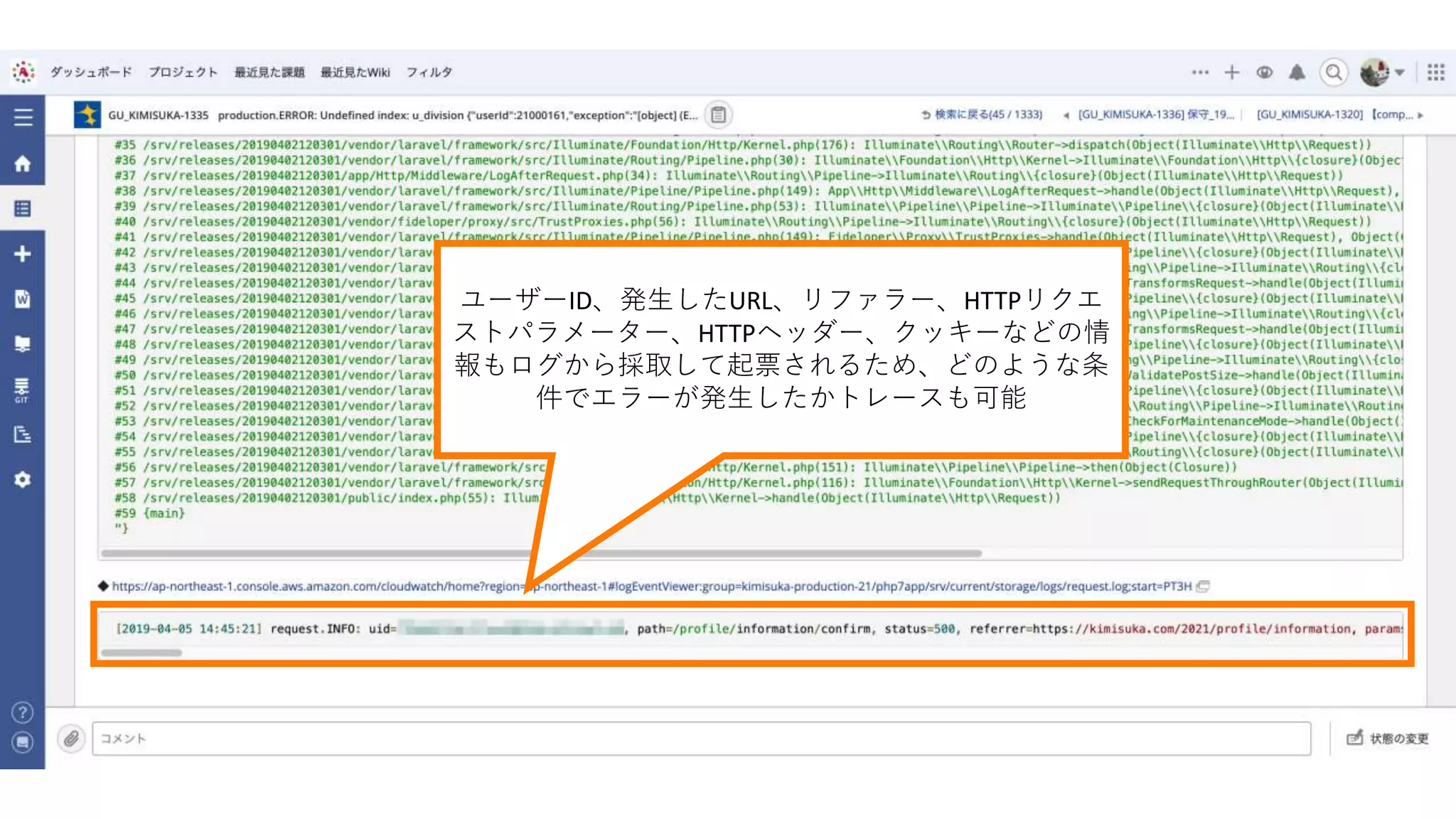Screen dimensions: 1456x819
Task: Open the 最近見た課題 menu
Action: (269, 72)
